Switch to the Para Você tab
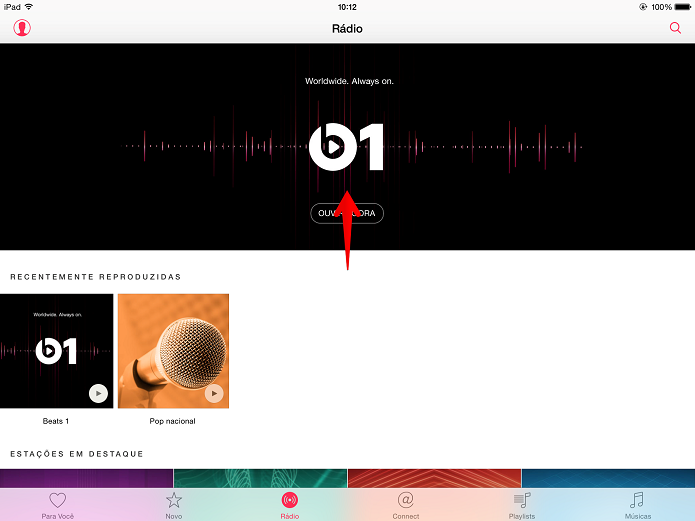Viewport: 695px width, 521px height. pos(58,505)
